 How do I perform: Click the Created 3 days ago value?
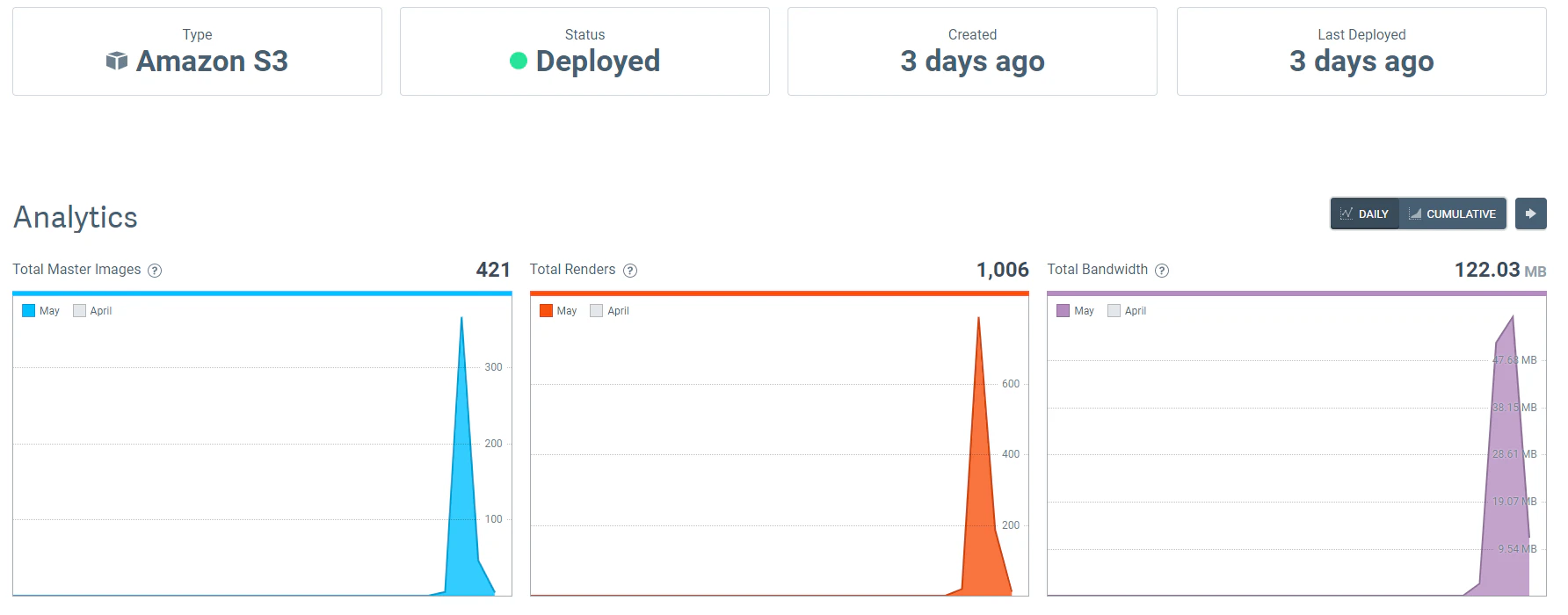coord(972,61)
